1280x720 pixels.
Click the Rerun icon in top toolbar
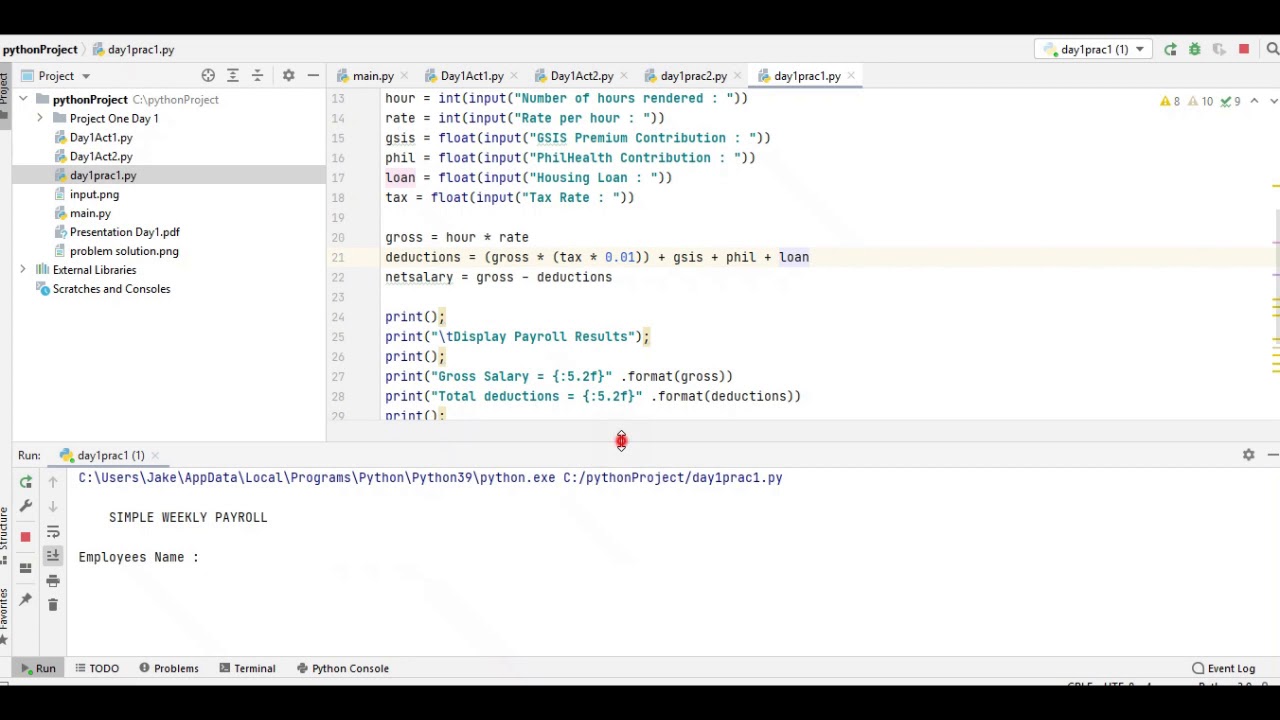(1170, 49)
